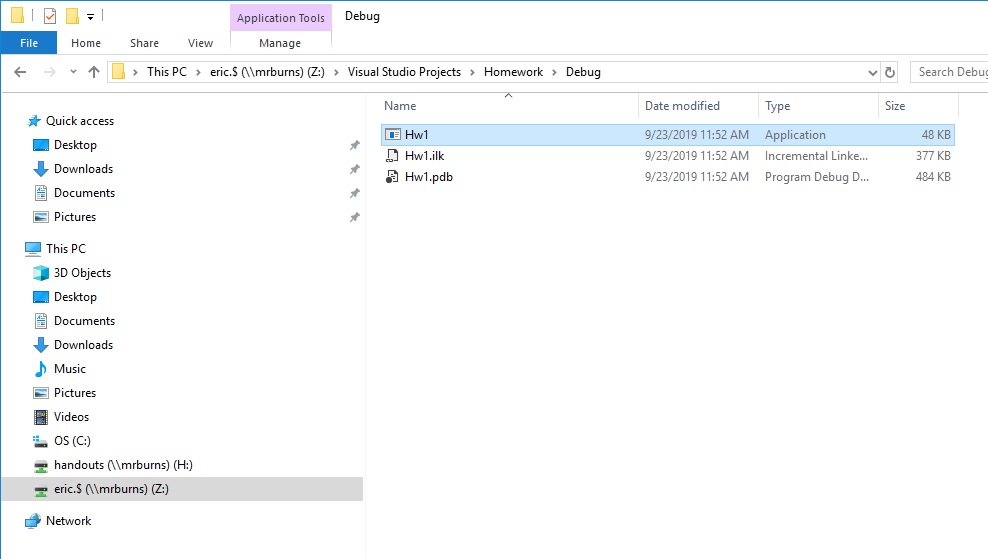Open the recent locations dropdown arrow
The width and height of the screenshot is (988, 559).
click(73, 72)
